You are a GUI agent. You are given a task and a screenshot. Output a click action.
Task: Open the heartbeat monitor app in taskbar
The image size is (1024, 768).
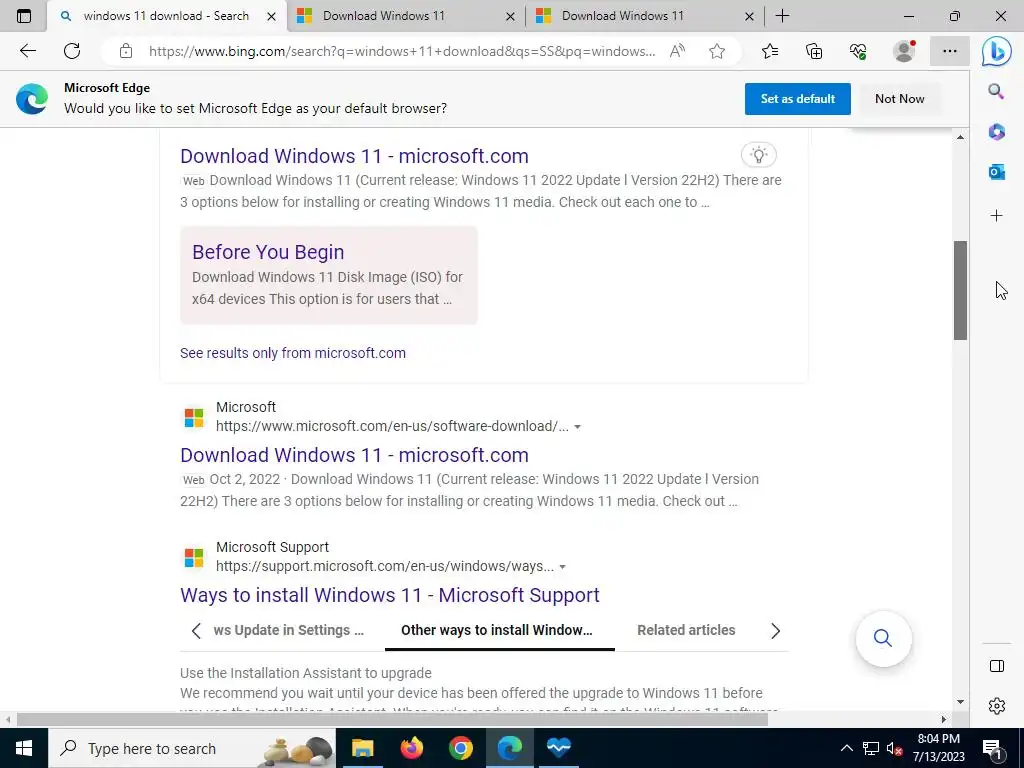(x=558, y=748)
